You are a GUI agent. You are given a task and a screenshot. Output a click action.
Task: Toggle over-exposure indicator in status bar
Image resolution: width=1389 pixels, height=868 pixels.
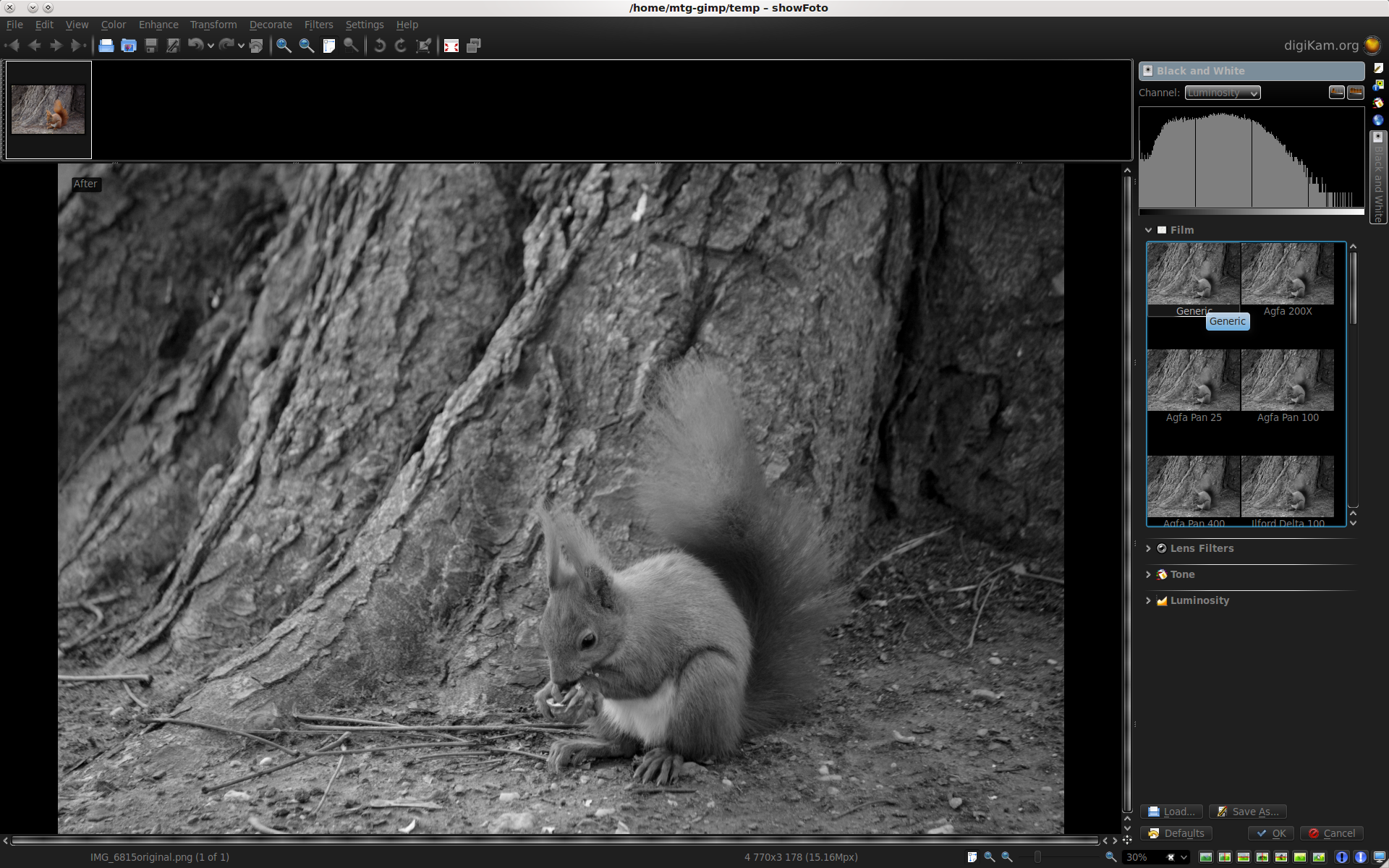[1360, 856]
